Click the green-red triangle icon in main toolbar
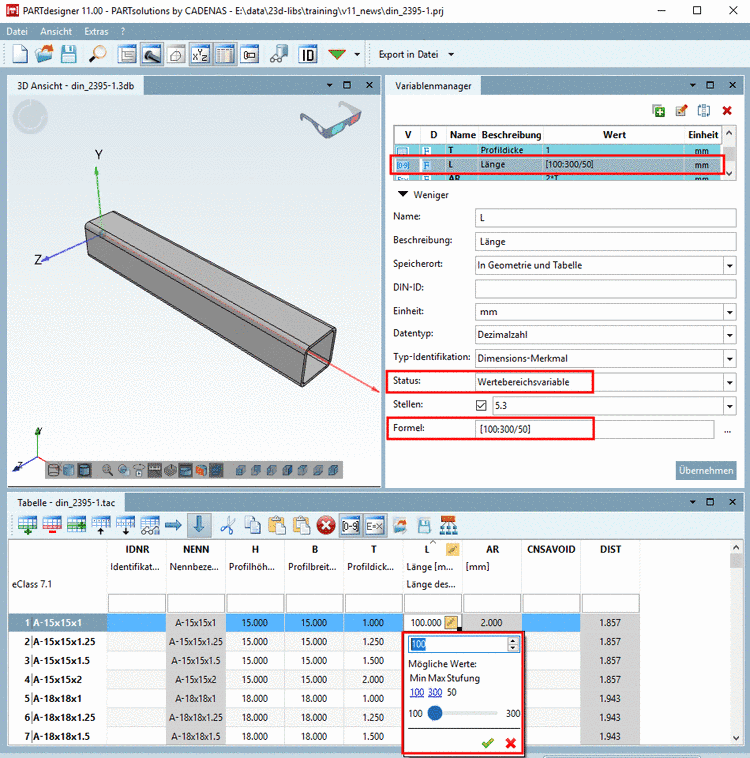750x758 pixels. 337,54
